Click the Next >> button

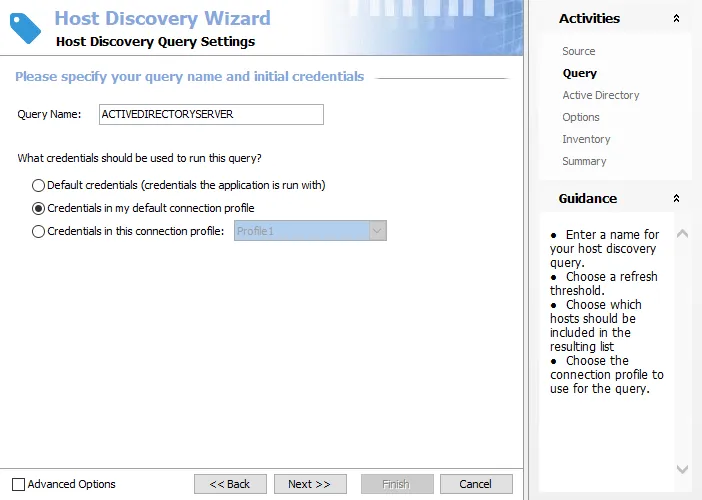[x=310, y=484]
